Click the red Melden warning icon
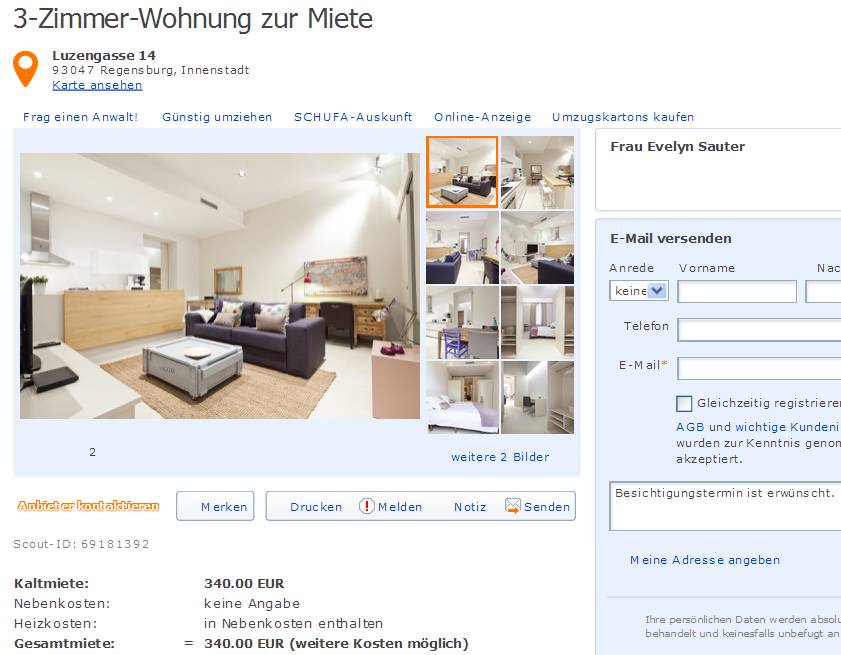841x655 pixels. [x=366, y=506]
